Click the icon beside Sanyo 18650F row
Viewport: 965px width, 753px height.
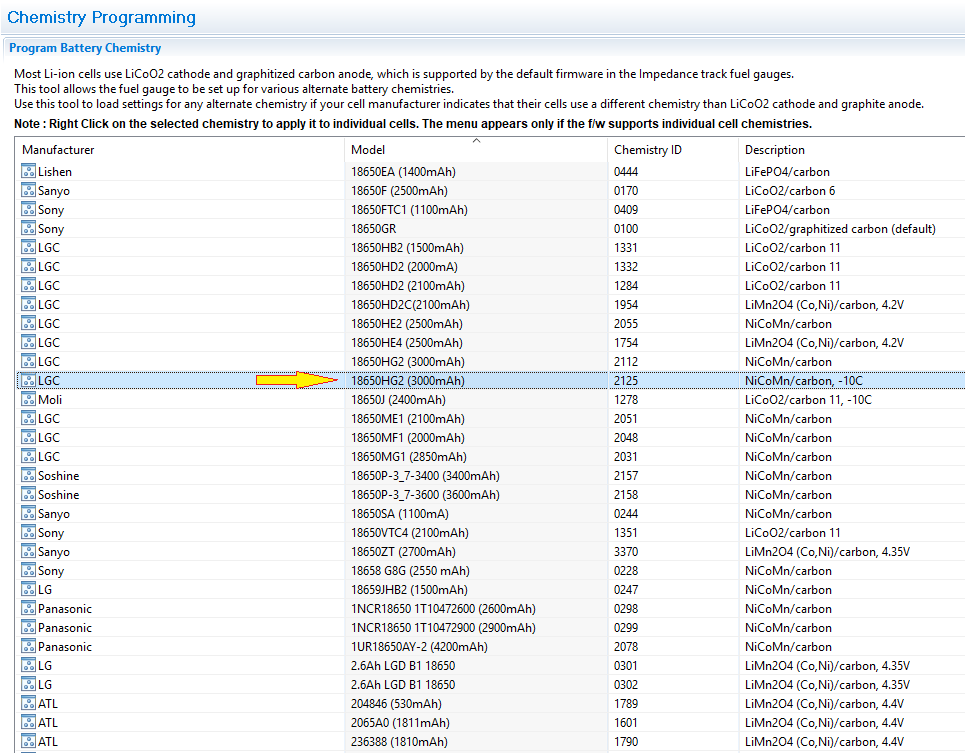[x=28, y=190]
